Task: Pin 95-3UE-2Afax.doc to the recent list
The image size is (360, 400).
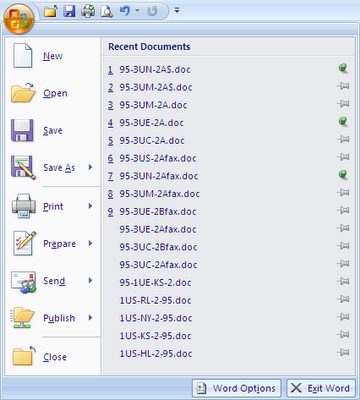Action: tap(343, 228)
